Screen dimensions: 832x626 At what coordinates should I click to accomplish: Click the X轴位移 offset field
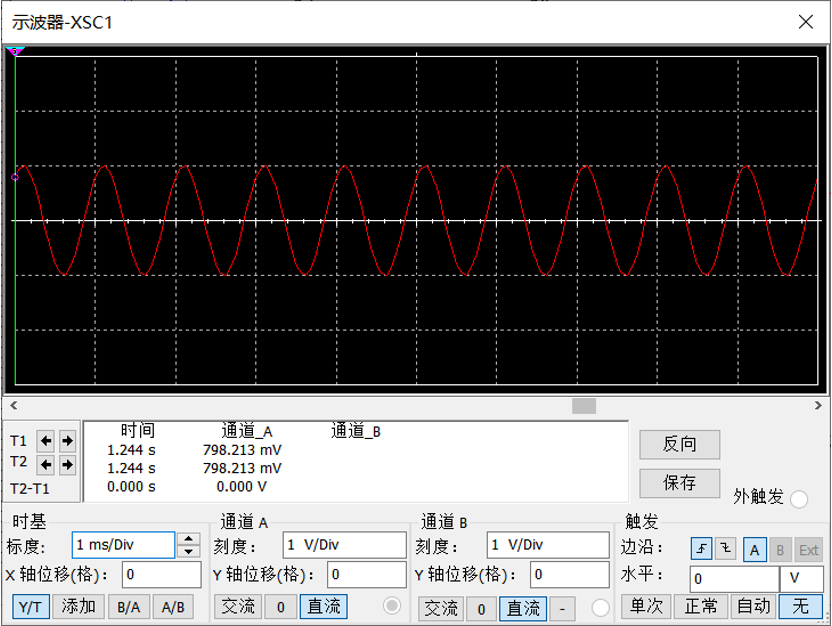[162, 575]
